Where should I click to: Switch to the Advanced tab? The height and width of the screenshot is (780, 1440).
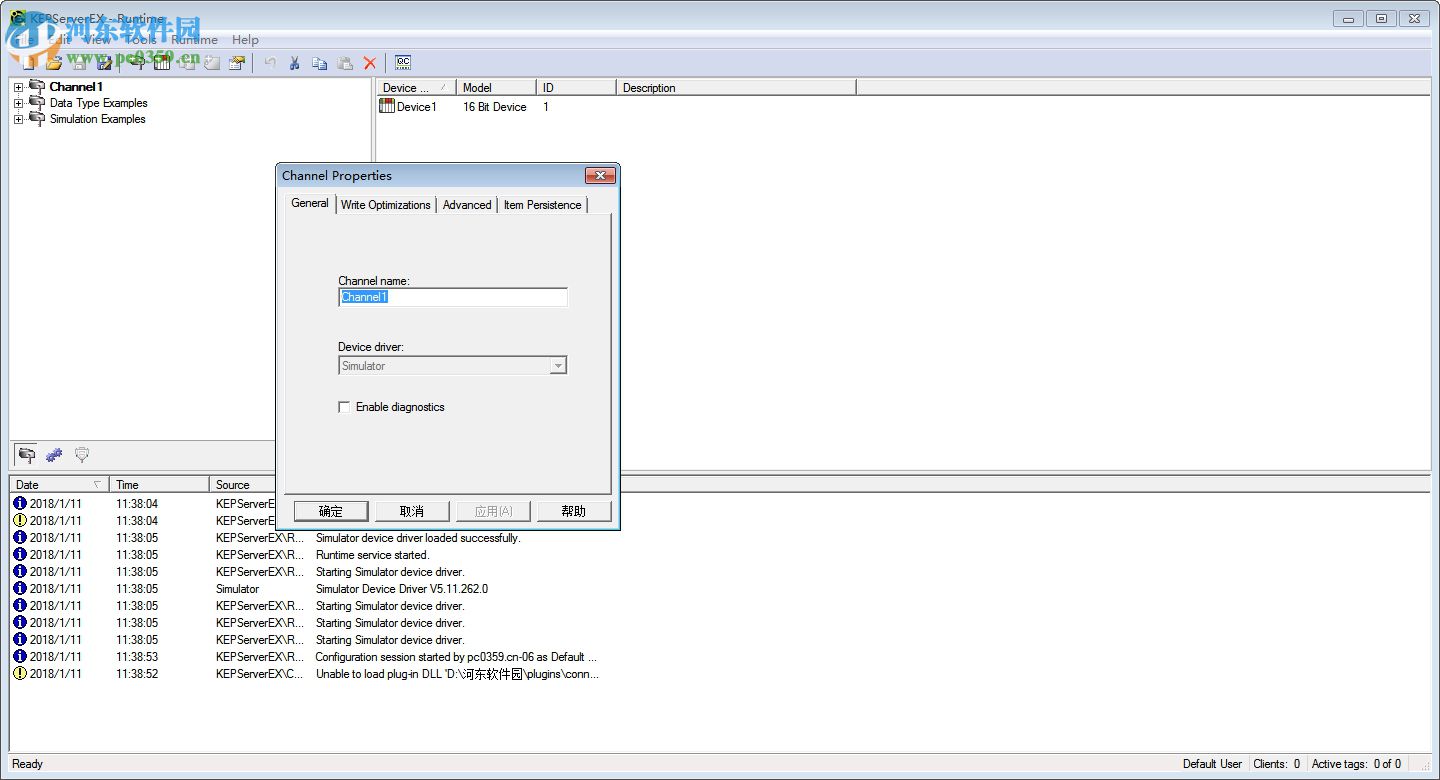(467, 205)
